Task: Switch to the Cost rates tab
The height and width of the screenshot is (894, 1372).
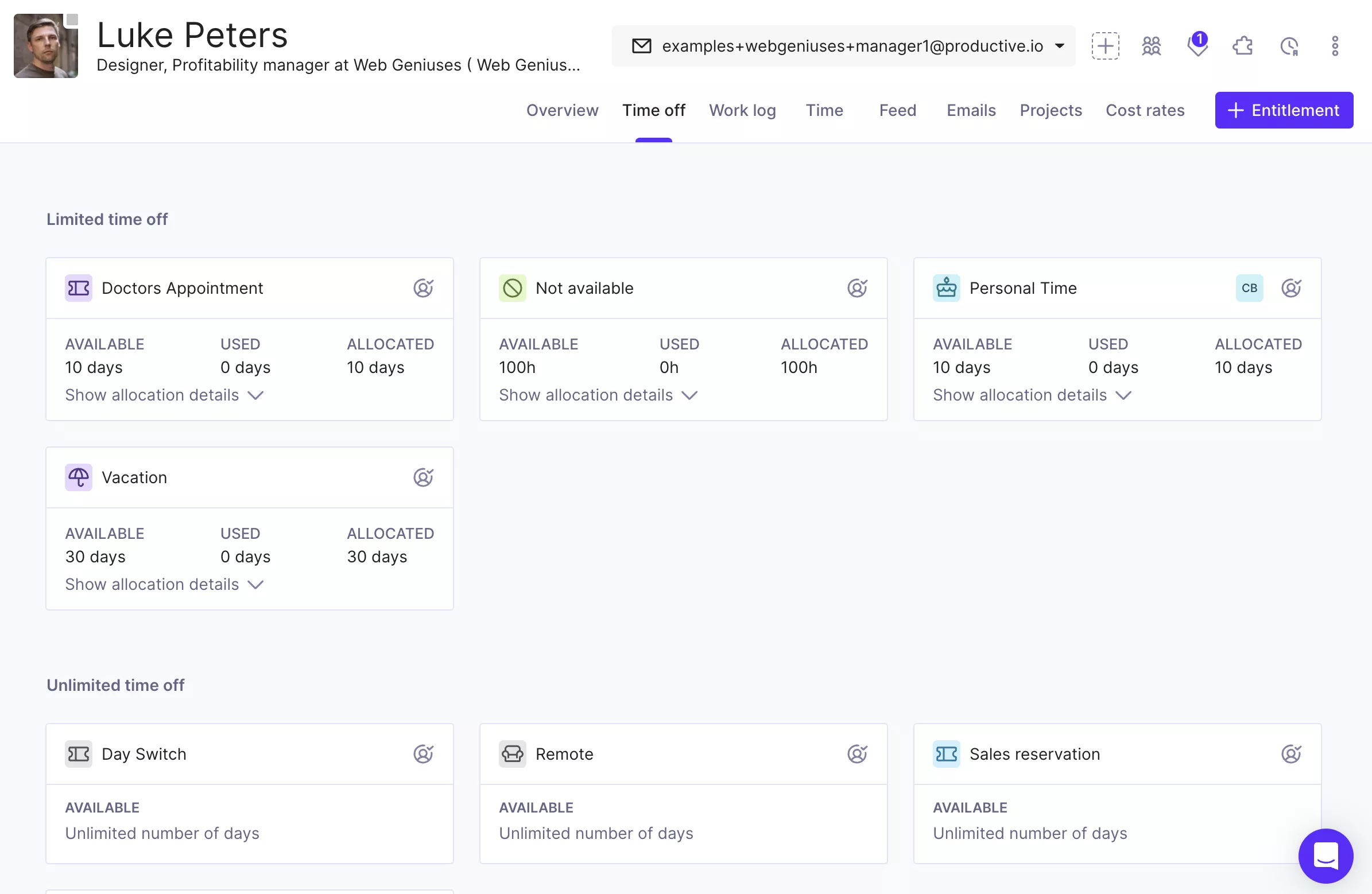Action: (1145, 110)
